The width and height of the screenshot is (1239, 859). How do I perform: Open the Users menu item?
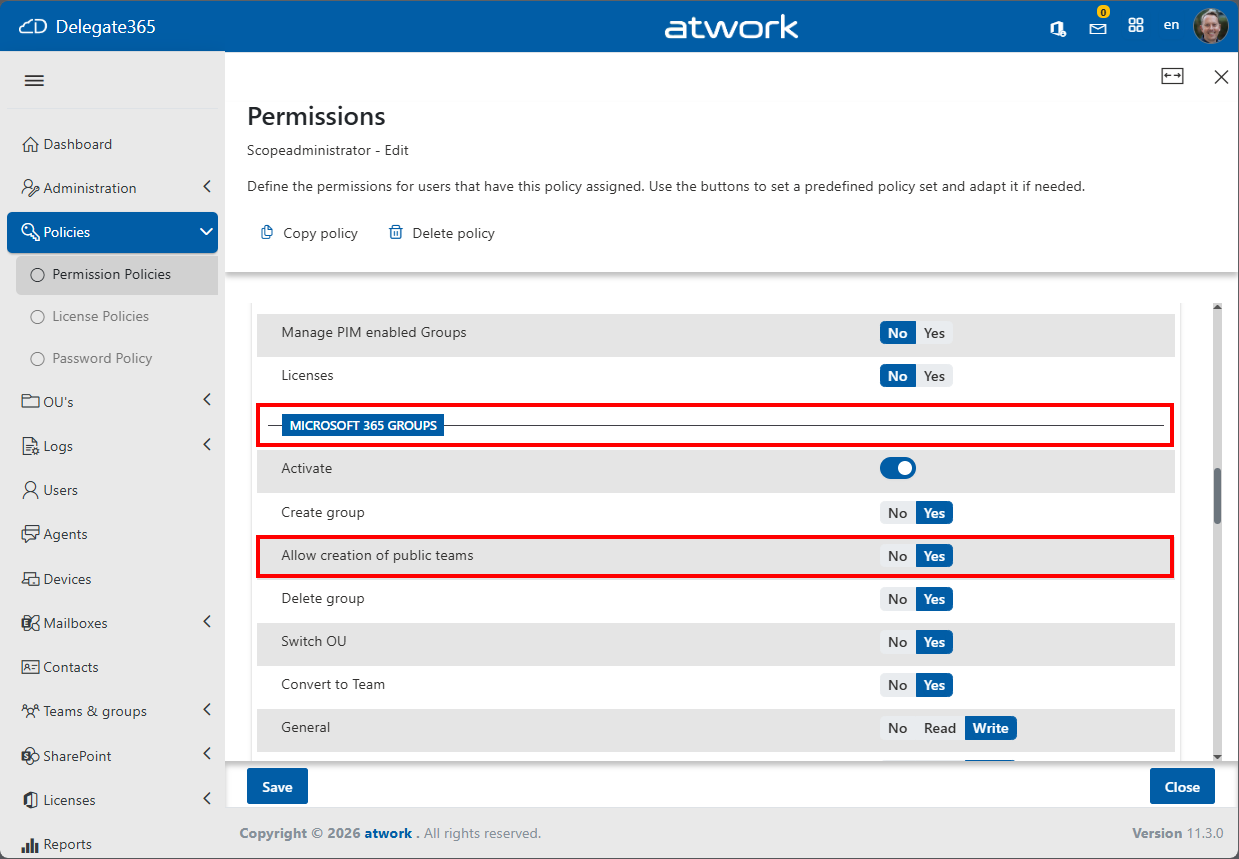coord(112,490)
